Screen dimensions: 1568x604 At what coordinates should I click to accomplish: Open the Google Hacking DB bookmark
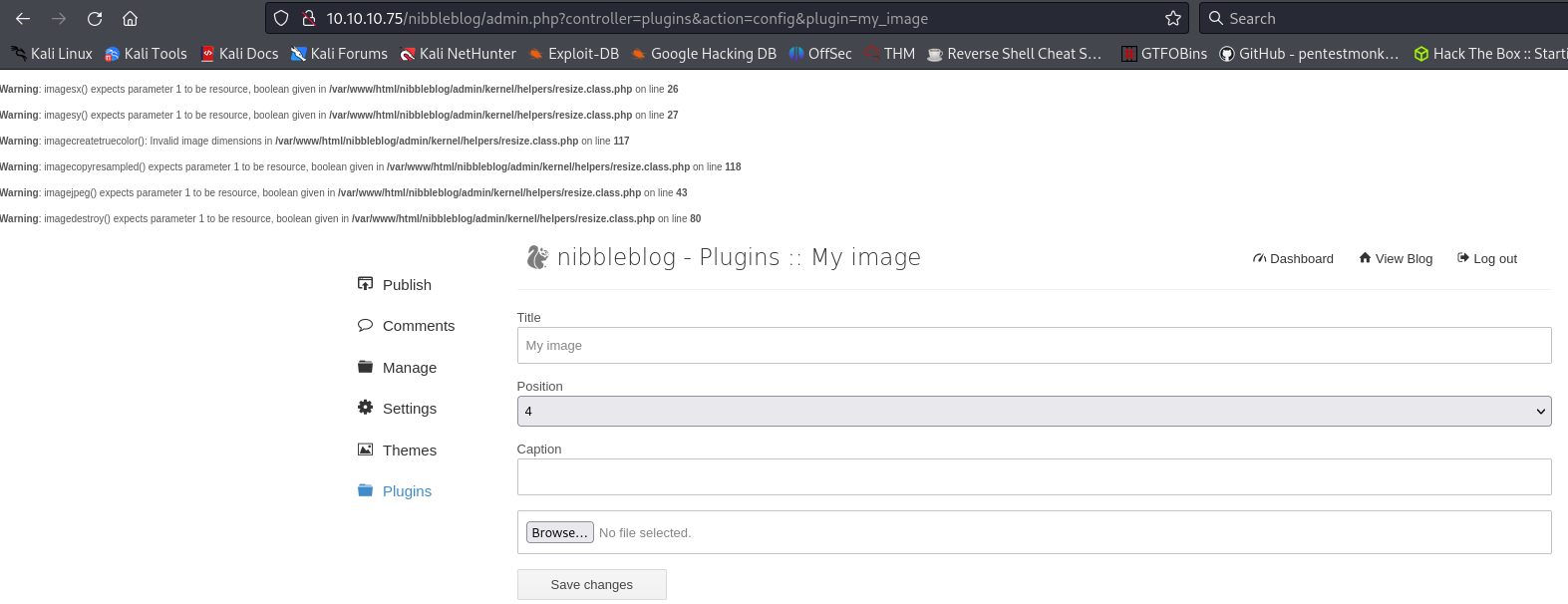[x=704, y=54]
